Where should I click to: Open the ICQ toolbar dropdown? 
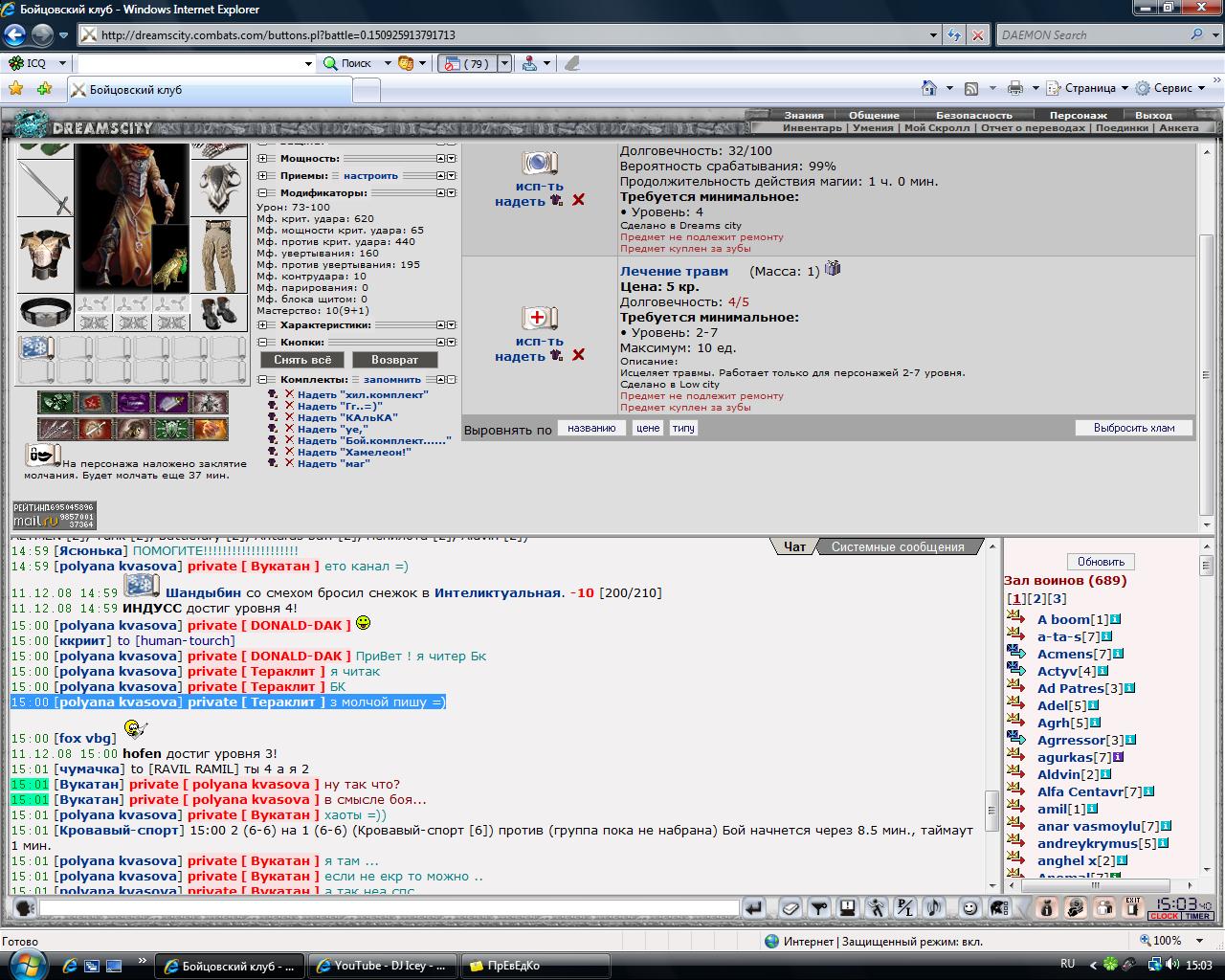[x=62, y=63]
